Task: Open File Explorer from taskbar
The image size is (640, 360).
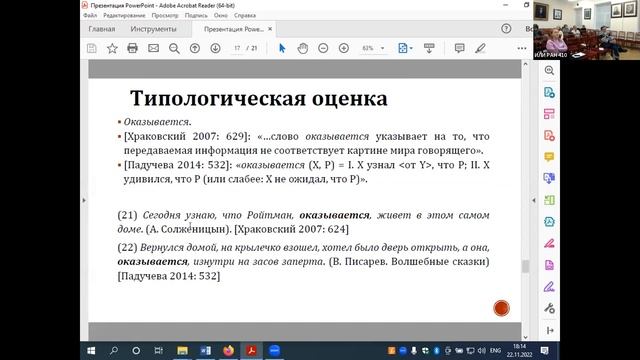Action: (x=182, y=351)
